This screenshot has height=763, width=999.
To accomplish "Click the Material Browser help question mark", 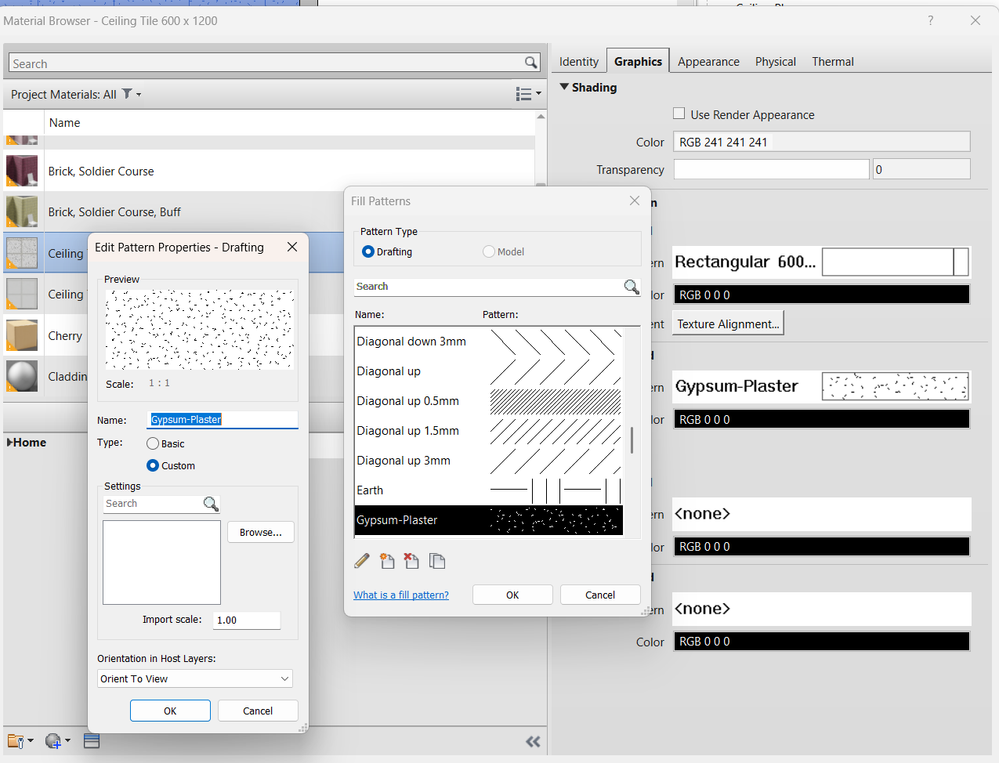I will click(930, 20).
